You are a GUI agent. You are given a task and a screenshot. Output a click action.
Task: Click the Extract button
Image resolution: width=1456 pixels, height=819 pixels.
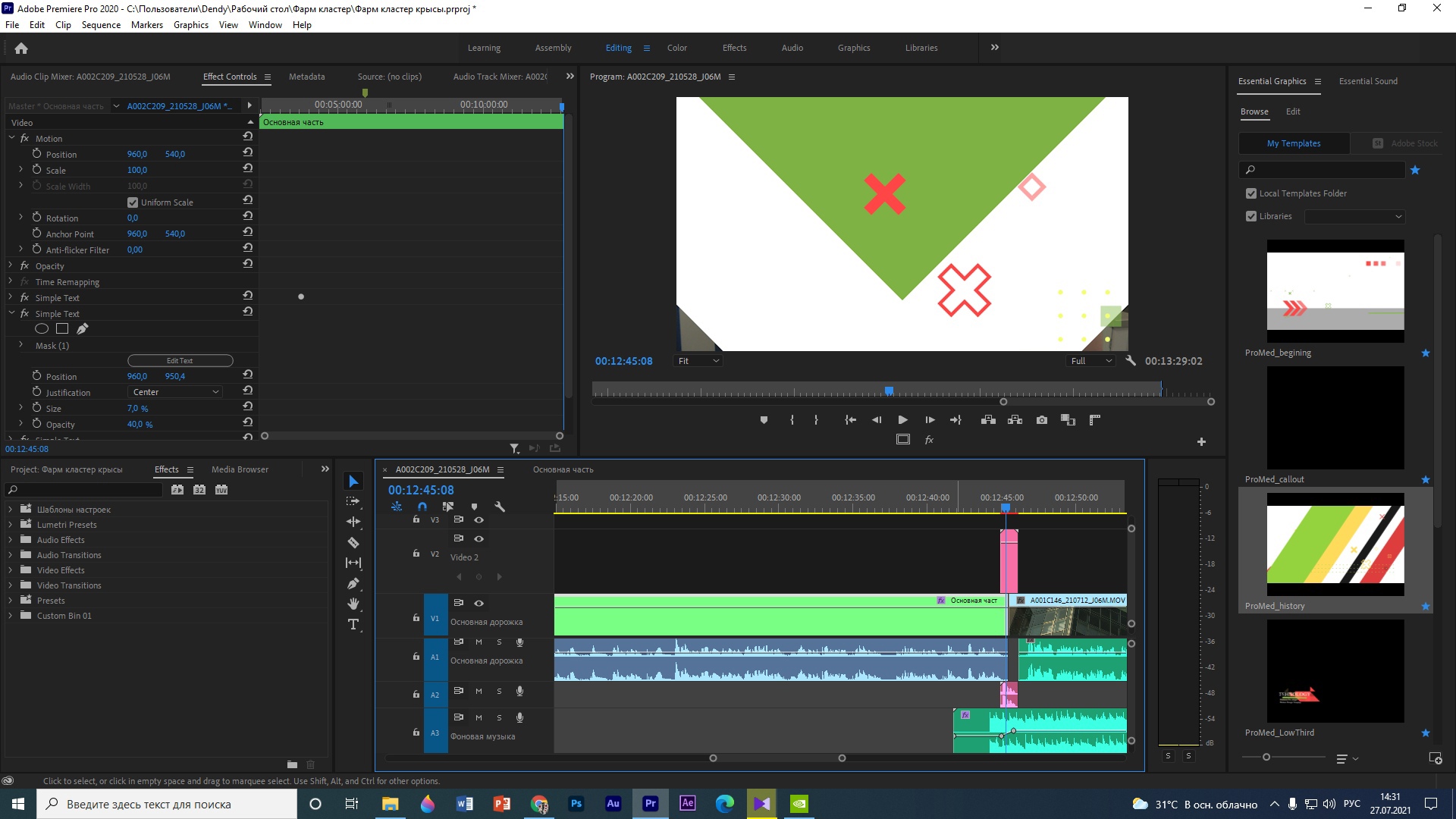pos(1015,420)
